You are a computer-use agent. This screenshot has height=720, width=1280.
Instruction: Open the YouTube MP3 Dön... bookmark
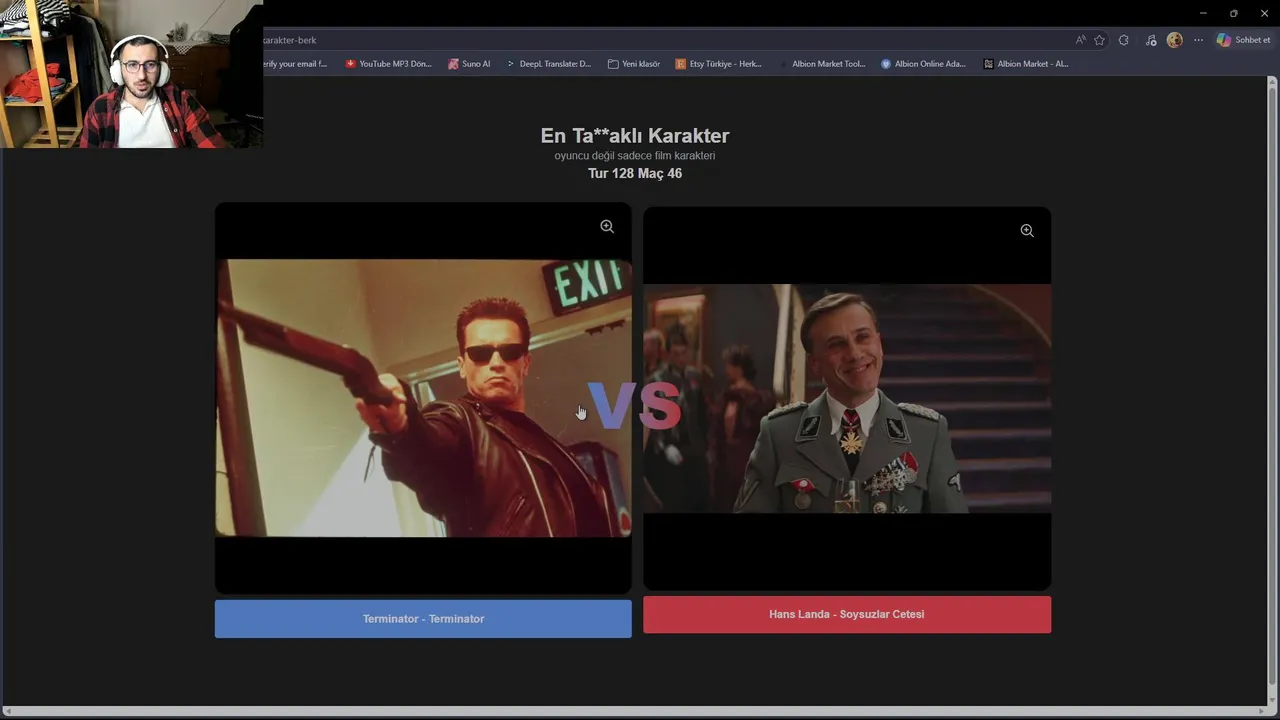[x=388, y=64]
